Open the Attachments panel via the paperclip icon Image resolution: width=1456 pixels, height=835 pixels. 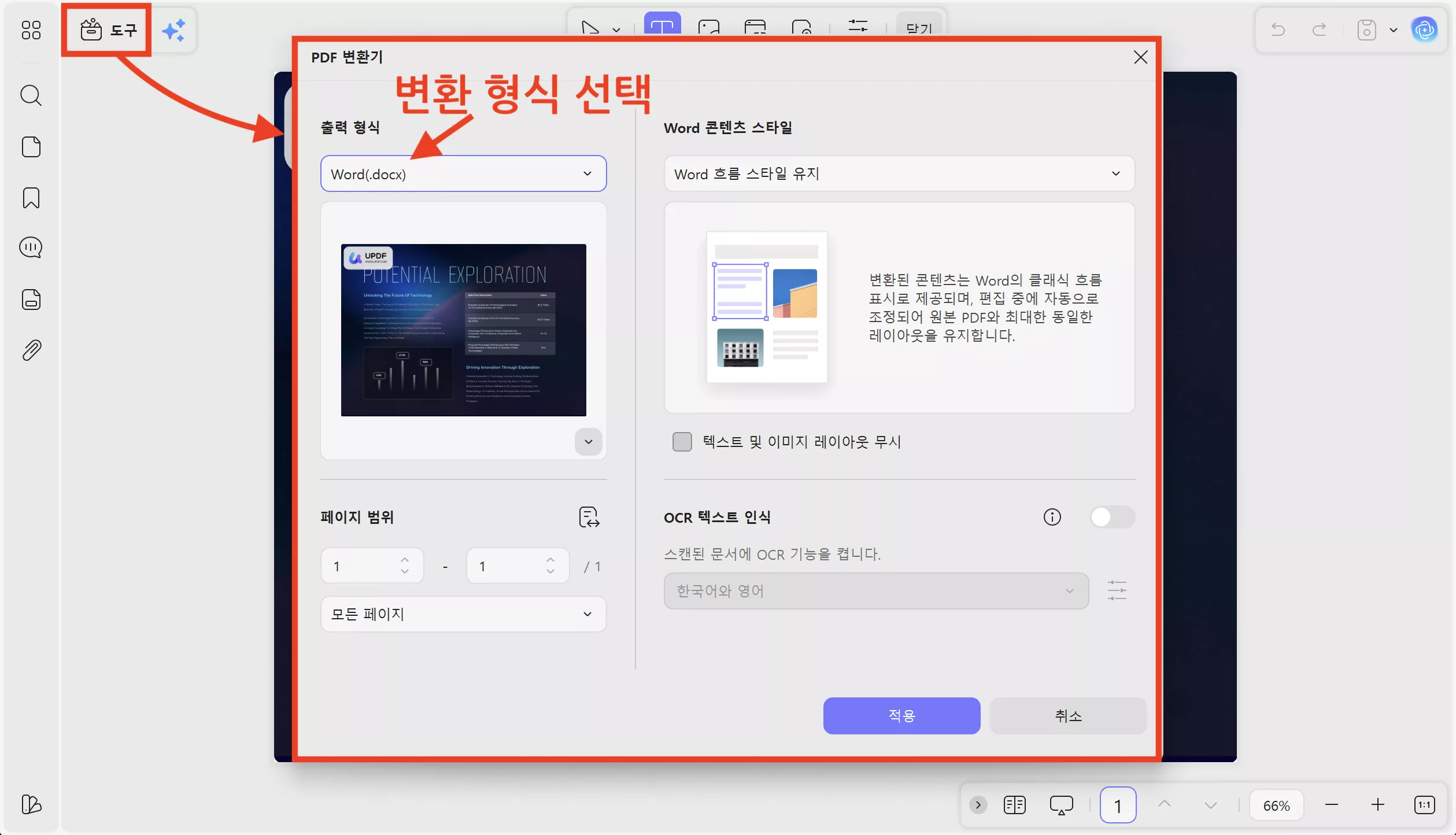pyautogui.click(x=31, y=350)
